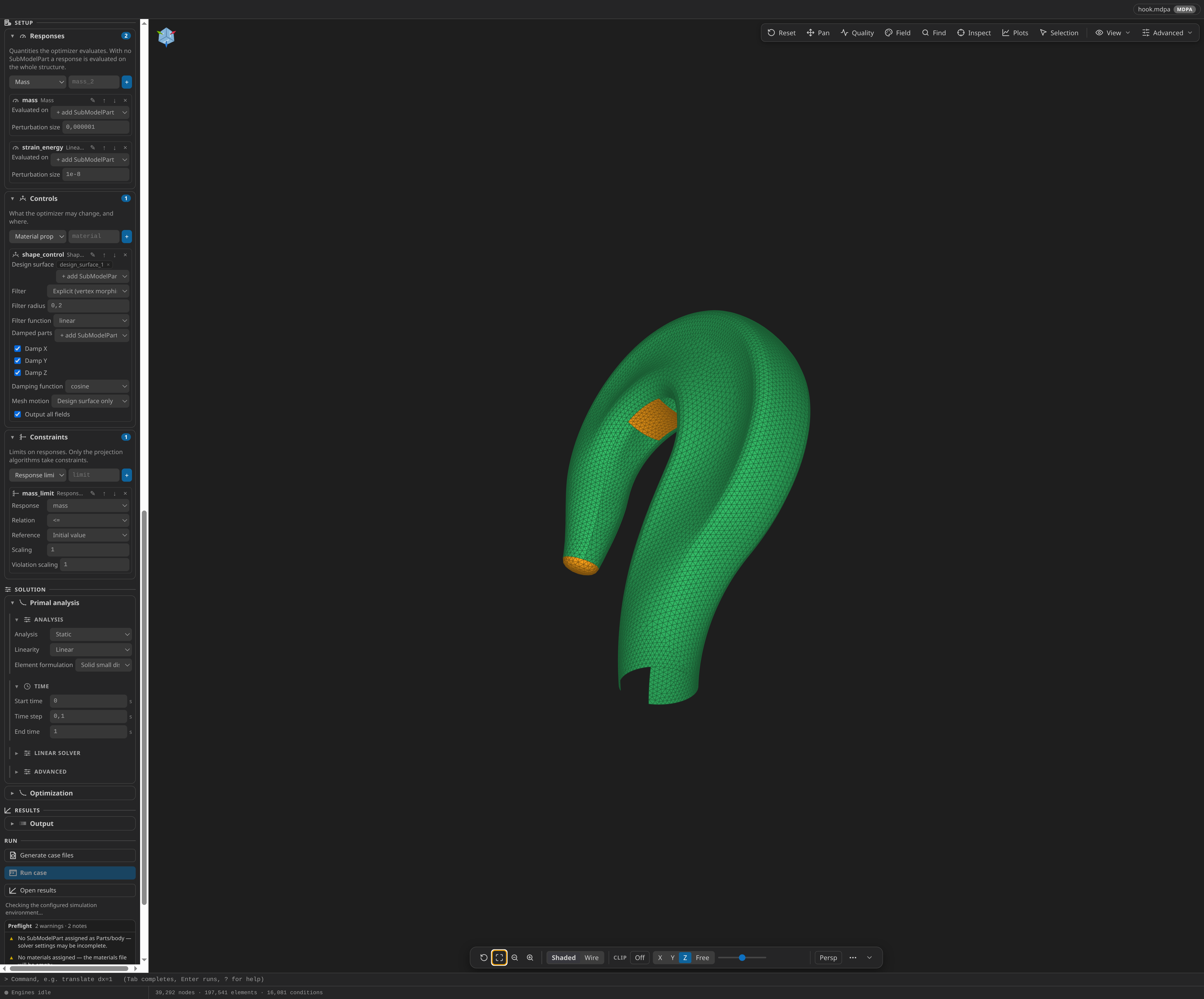Open the Reference dropdown
Image resolution: width=1204 pixels, height=999 pixels.
(x=88, y=535)
